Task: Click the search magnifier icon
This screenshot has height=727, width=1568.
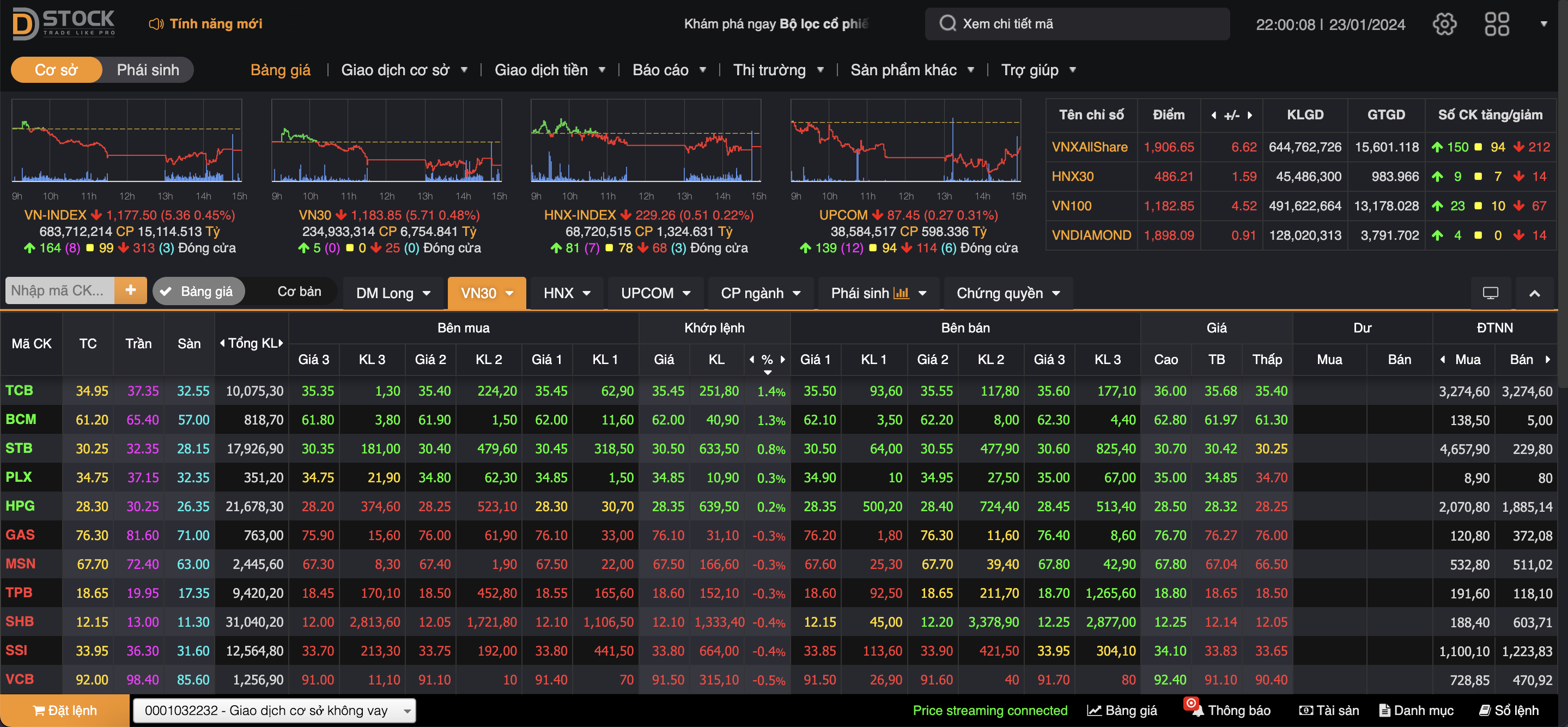Action: (x=947, y=24)
